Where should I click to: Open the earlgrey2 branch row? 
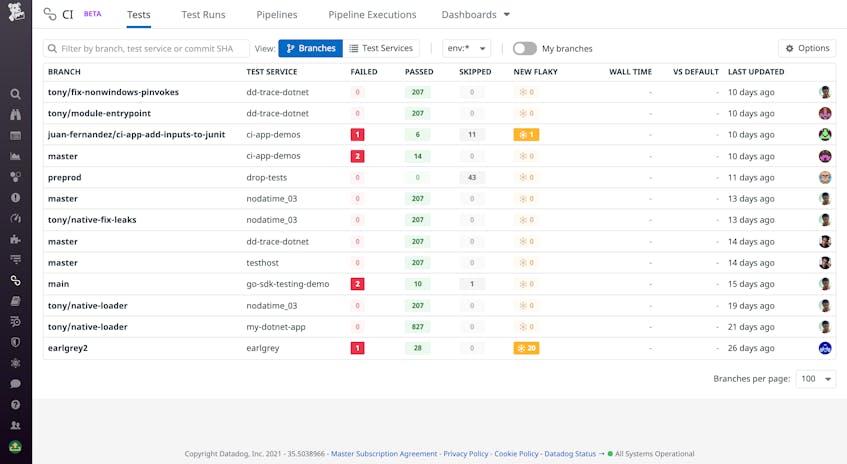click(x=439, y=348)
